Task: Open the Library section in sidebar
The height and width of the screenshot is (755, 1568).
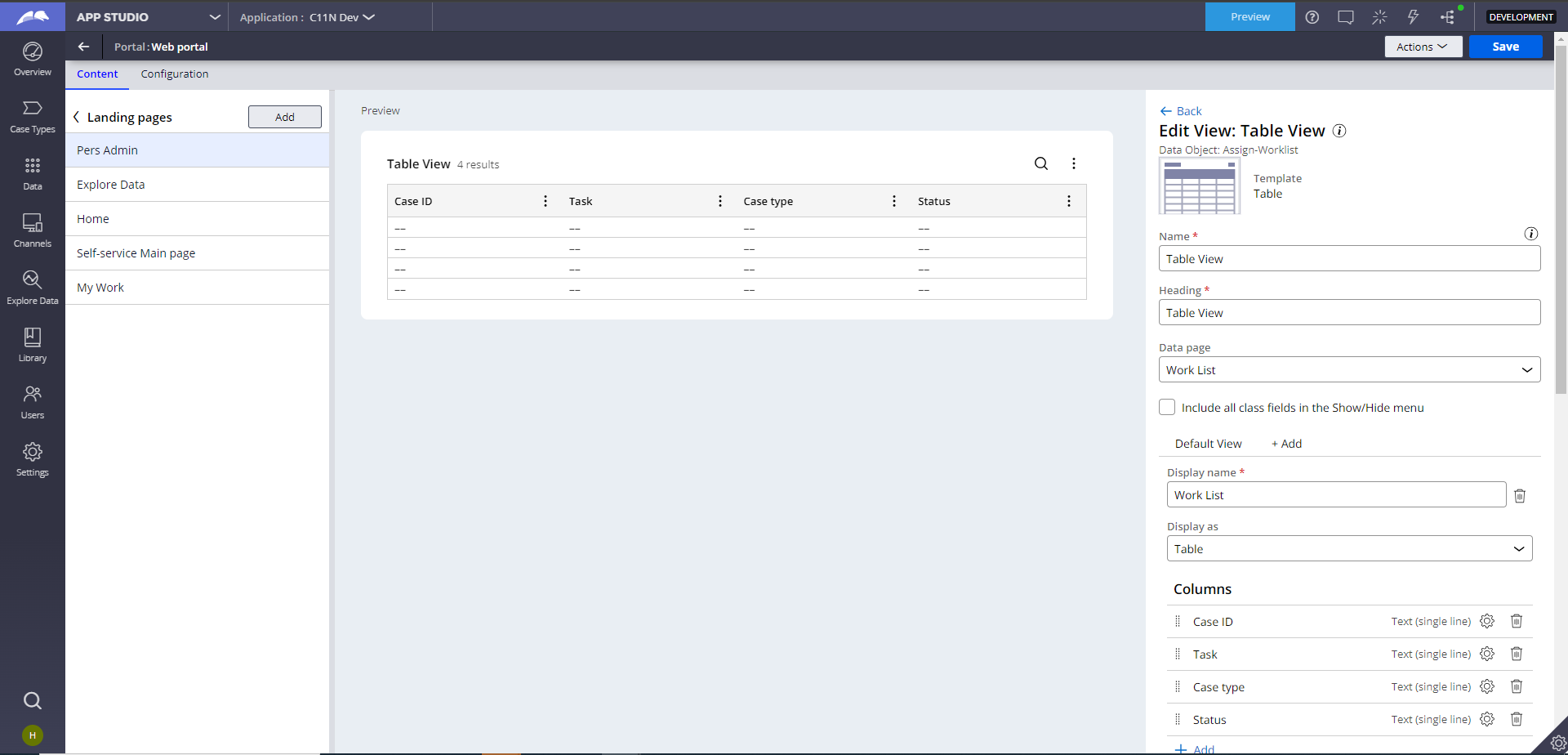Action: 33,345
